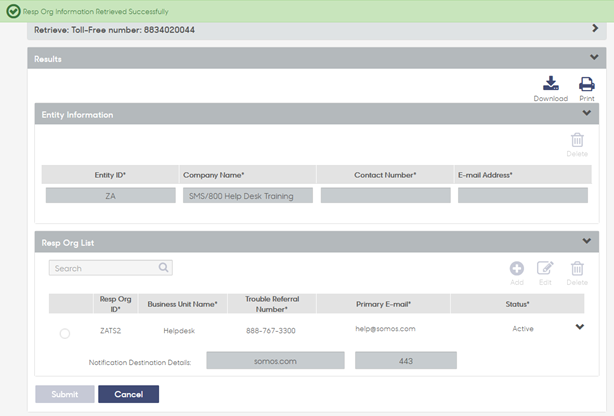Click the Active status cell

[x=523, y=329]
